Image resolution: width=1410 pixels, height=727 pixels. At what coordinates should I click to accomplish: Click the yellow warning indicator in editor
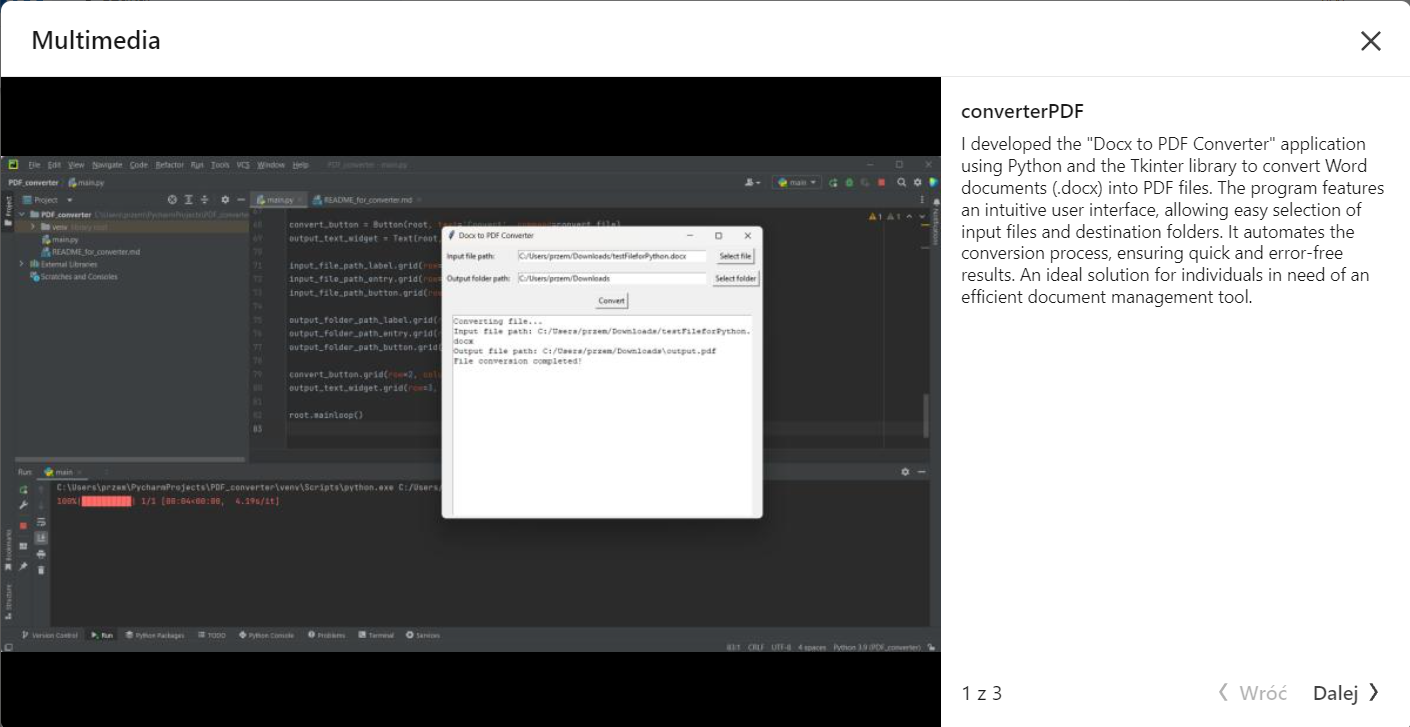click(875, 217)
